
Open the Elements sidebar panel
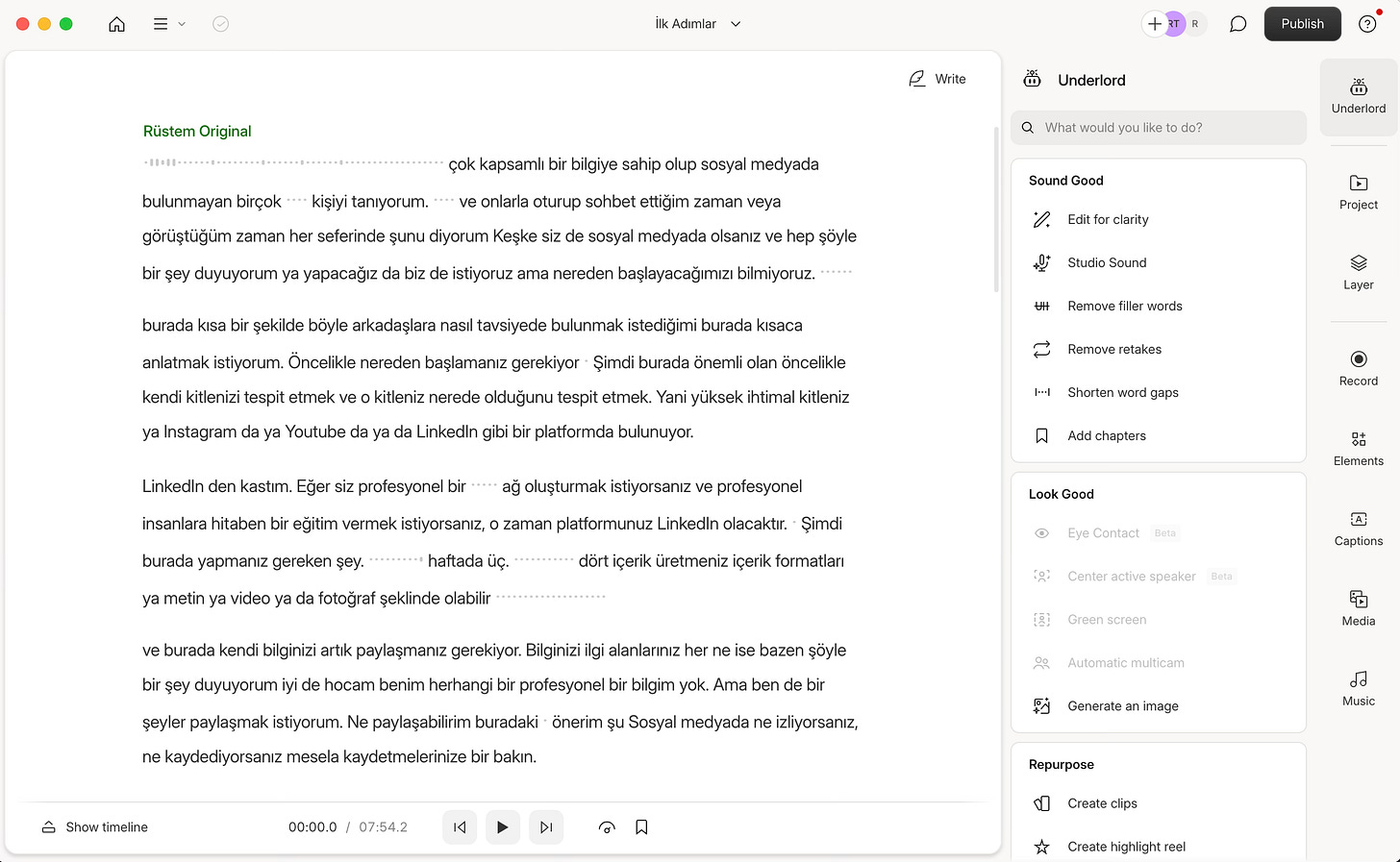1359,449
